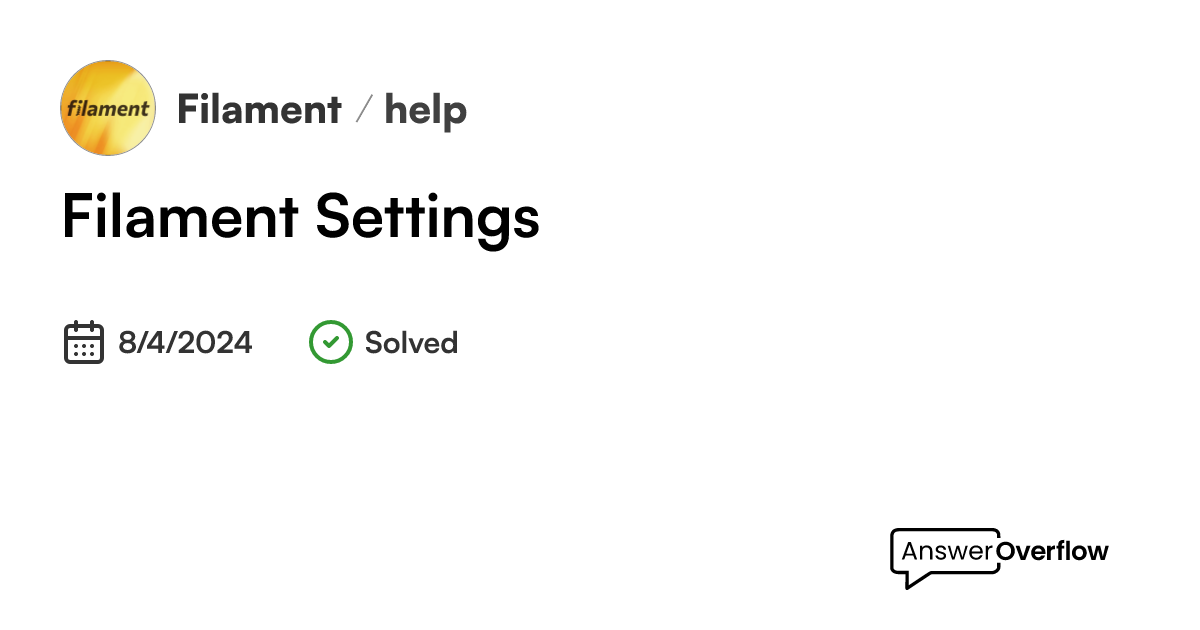Image resolution: width=1200 pixels, height=630 pixels.
Task: Click the calendar icon beside the date
Action: [84, 342]
